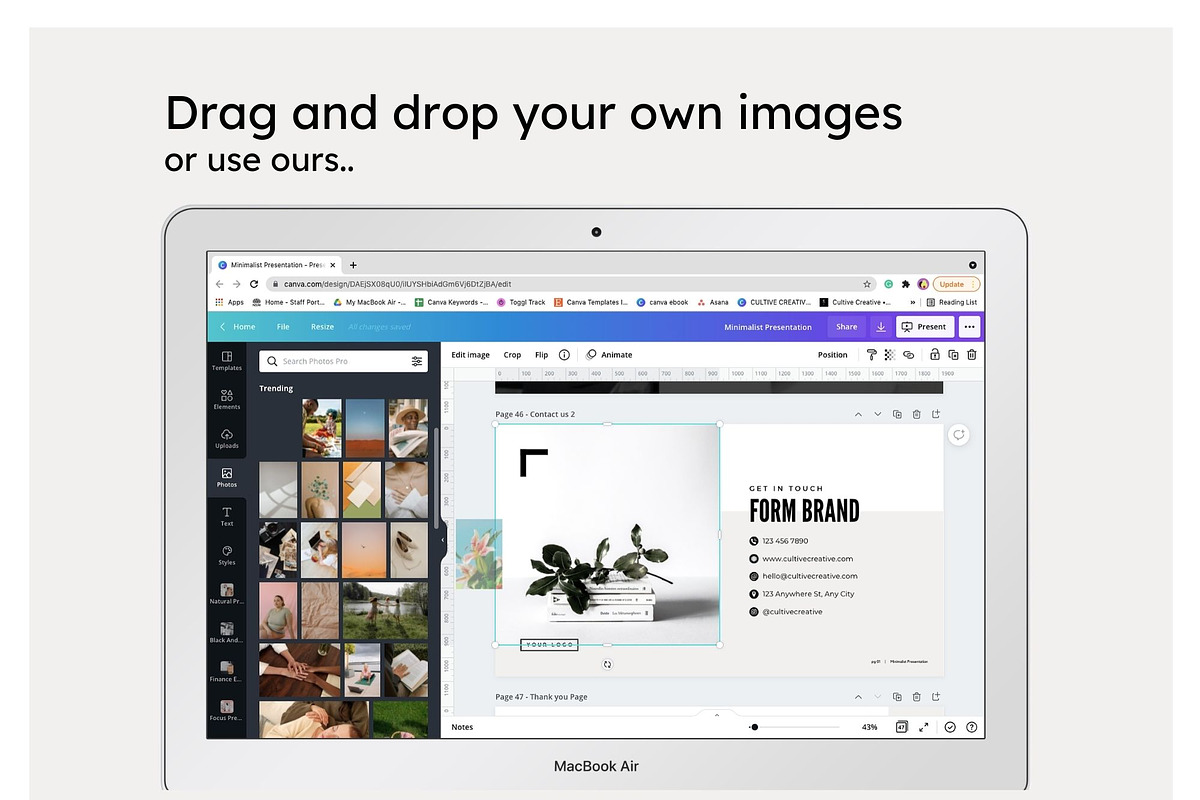Click the checkmark circle in bottom bar

point(950,727)
